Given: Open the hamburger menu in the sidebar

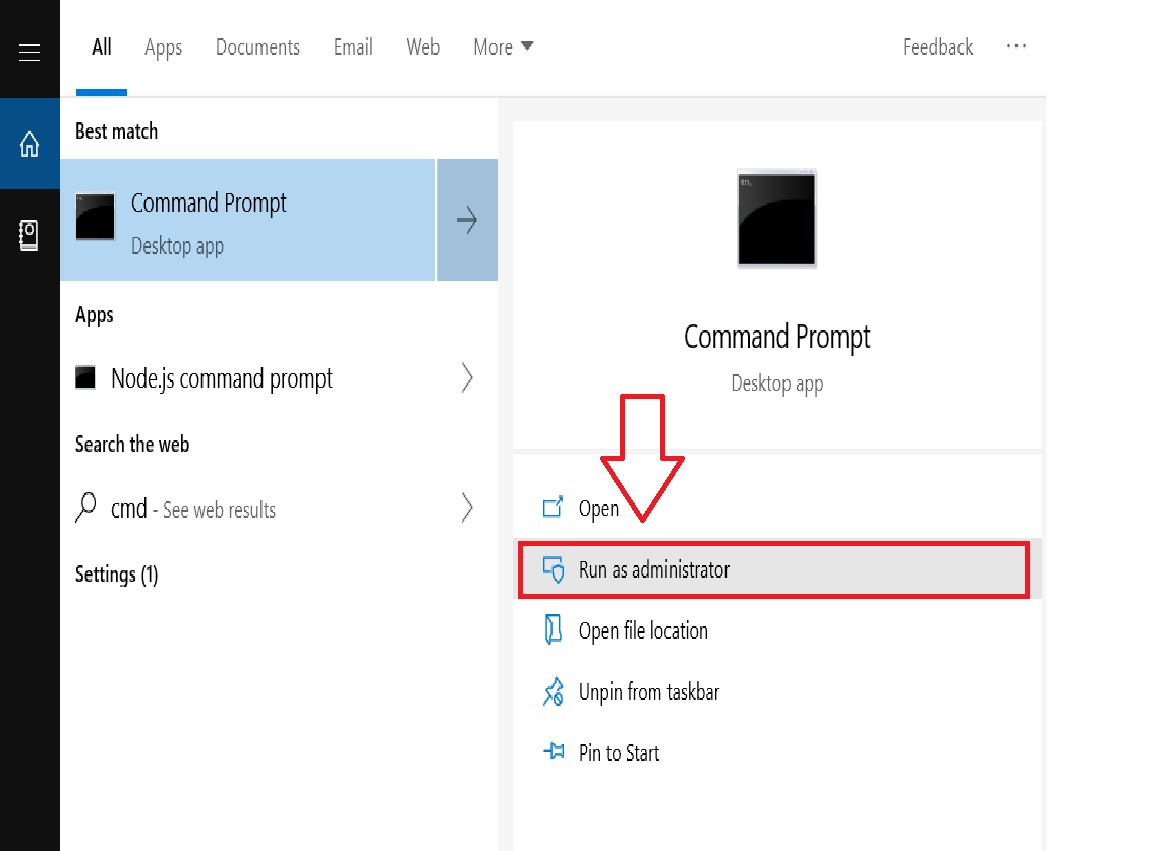Looking at the screenshot, I should click(29, 52).
